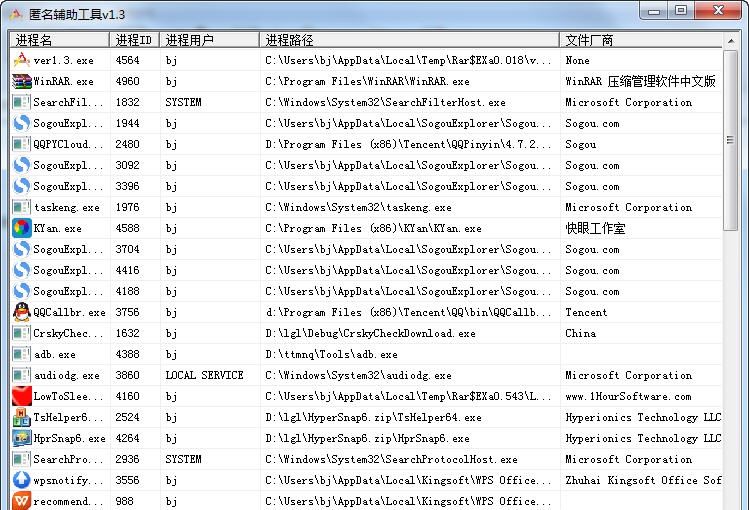Click the taskeng.exe process icon
Viewport: 749px width, 510px height.
tap(21, 207)
